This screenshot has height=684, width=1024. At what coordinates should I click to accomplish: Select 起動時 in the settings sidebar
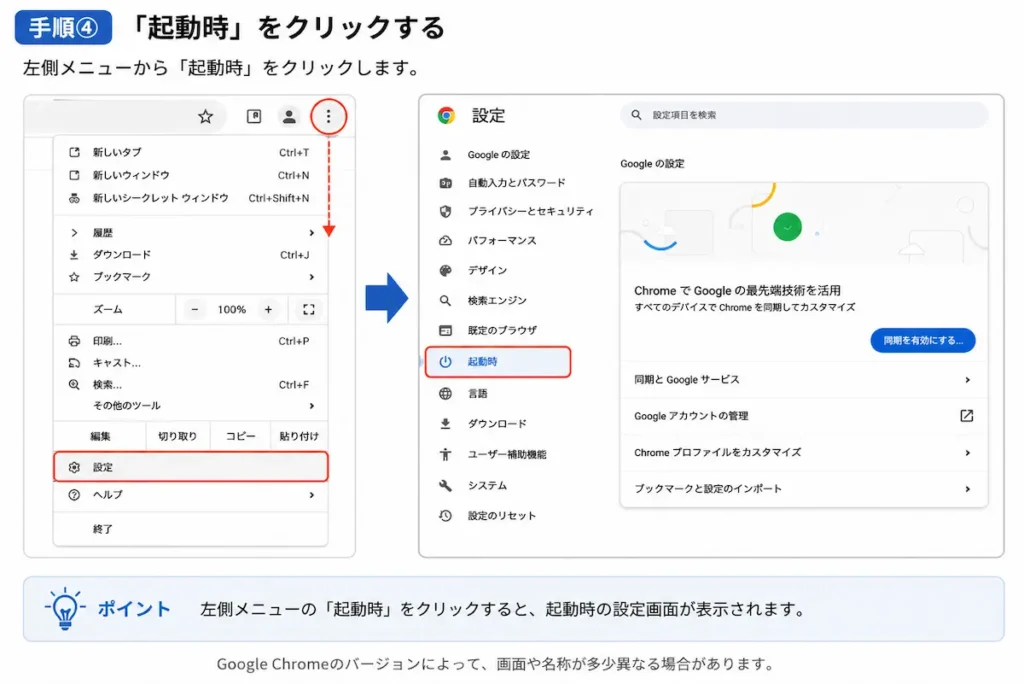click(498, 362)
